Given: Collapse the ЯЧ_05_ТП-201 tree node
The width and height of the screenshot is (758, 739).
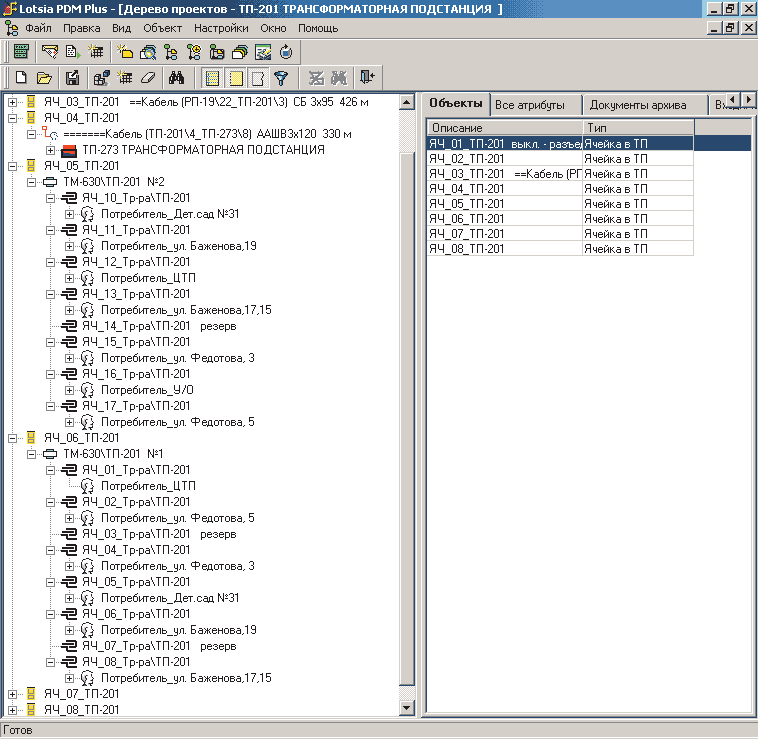Looking at the screenshot, I should click(x=12, y=166).
